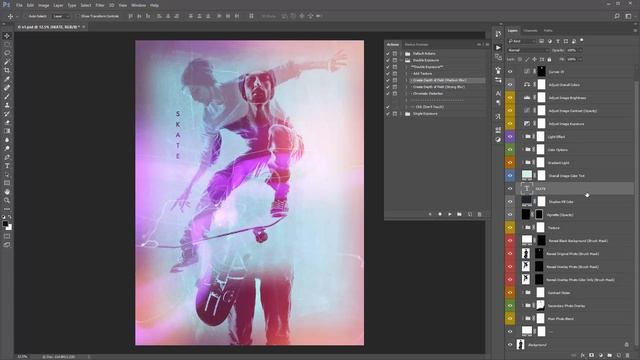Click the Background layer thumbnail
The width and height of the screenshot is (640, 360).
pyautogui.click(x=520, y=345)
